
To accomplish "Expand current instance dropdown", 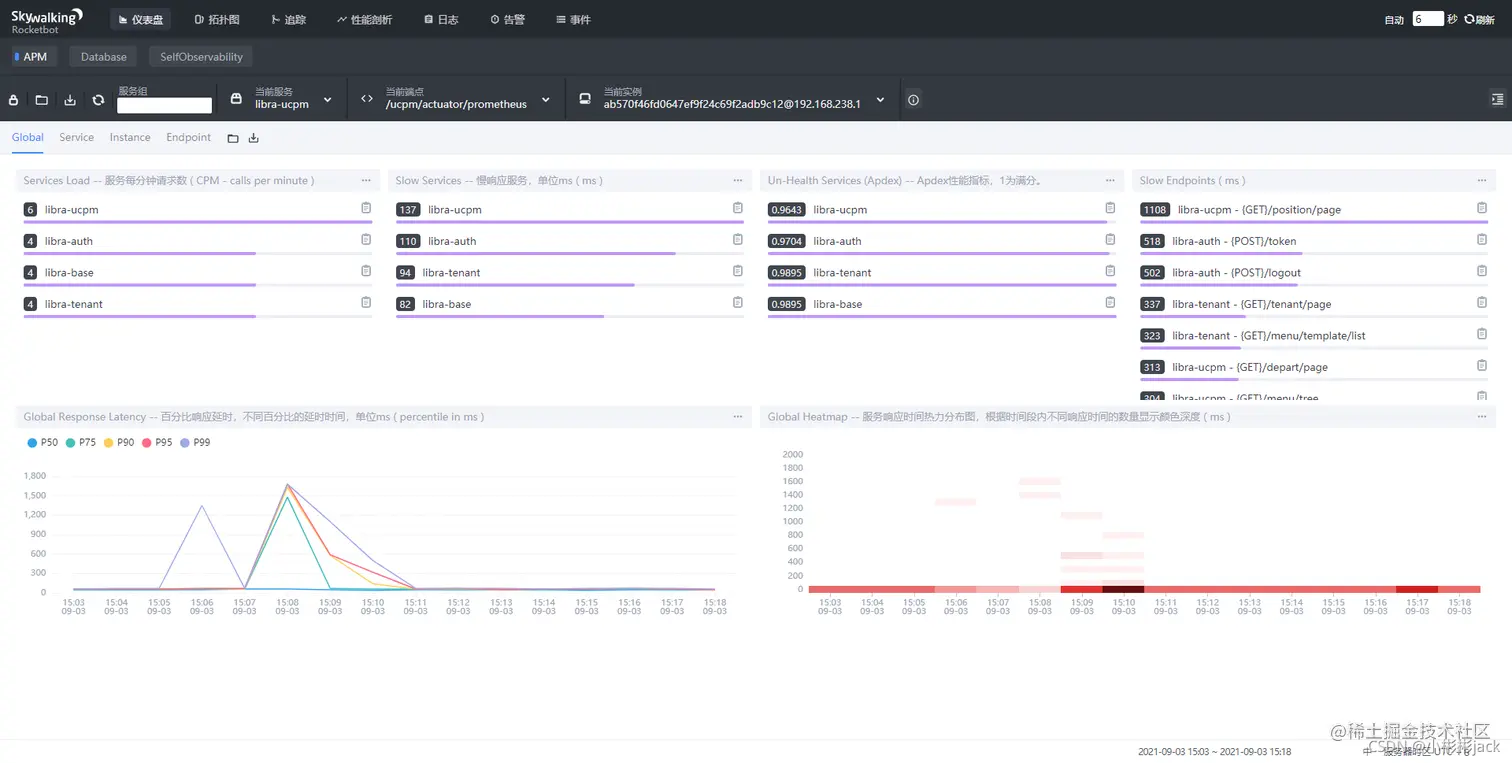I will tap(880, 100).
